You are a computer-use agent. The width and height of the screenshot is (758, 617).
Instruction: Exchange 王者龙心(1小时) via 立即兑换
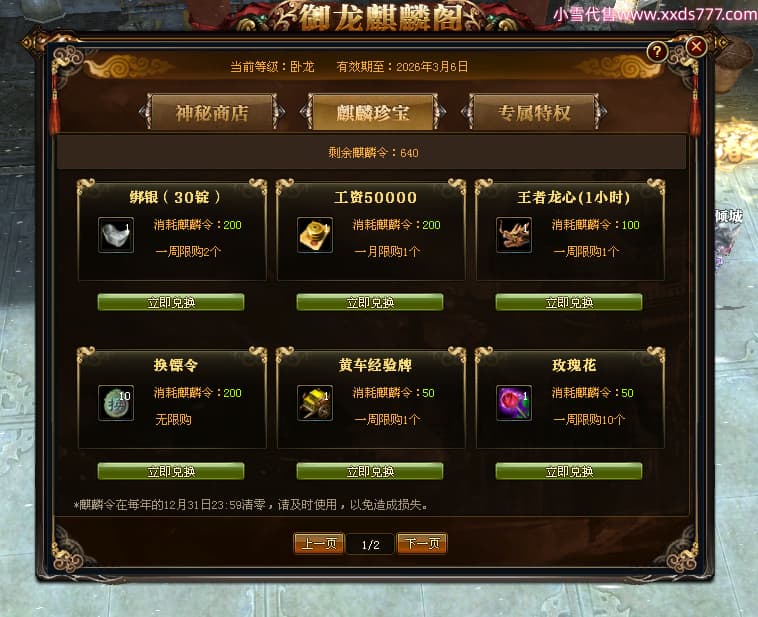click(569, 302)
